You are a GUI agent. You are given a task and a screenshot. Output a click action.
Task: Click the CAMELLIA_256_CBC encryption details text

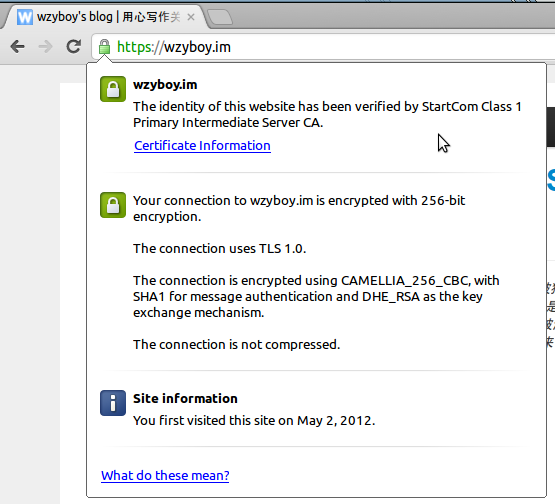(x=316, y=296)
